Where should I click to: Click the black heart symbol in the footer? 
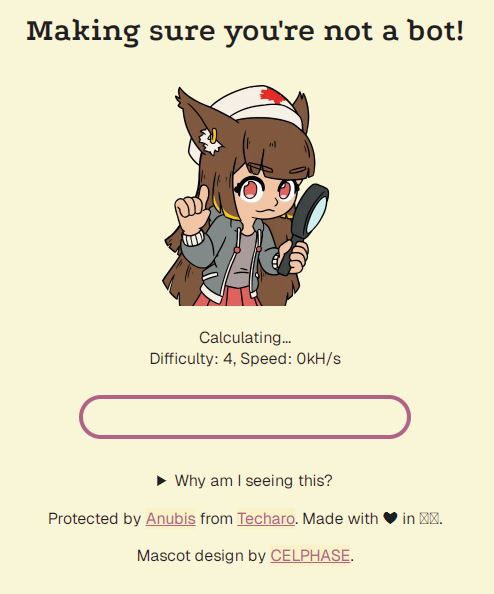[390, 518]
